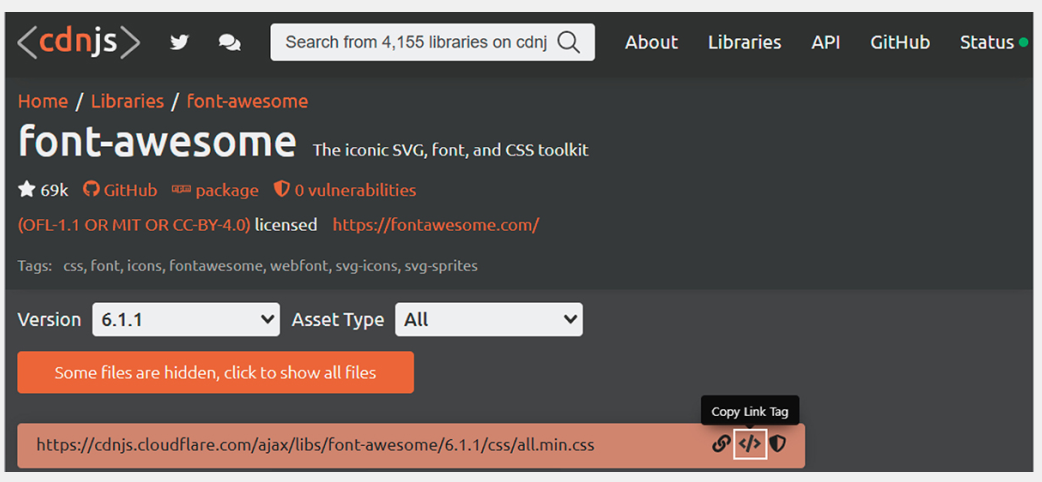
Task: Open the GitHub nav item in header
Action: (900, 43)
